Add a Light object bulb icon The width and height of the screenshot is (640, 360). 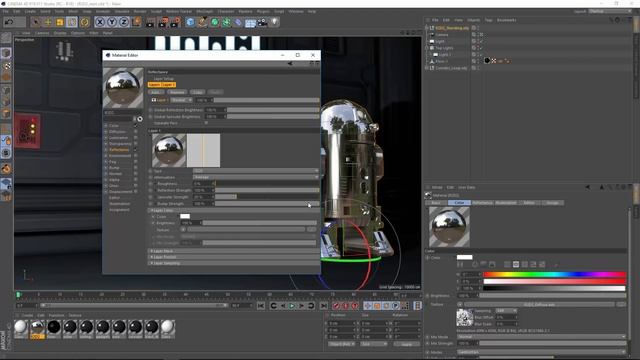275,22
